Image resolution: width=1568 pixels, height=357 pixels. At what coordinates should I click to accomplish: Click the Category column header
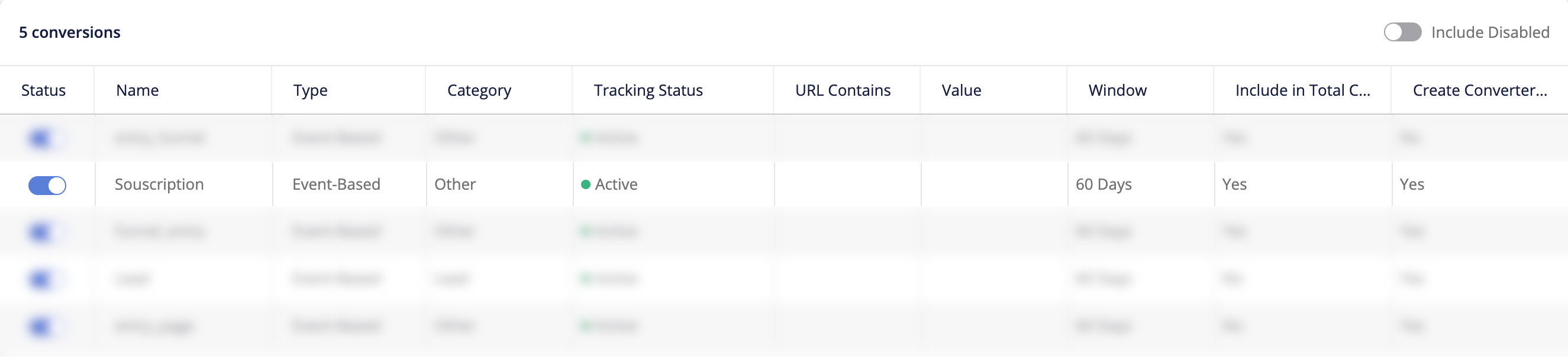tap(479, 90)
